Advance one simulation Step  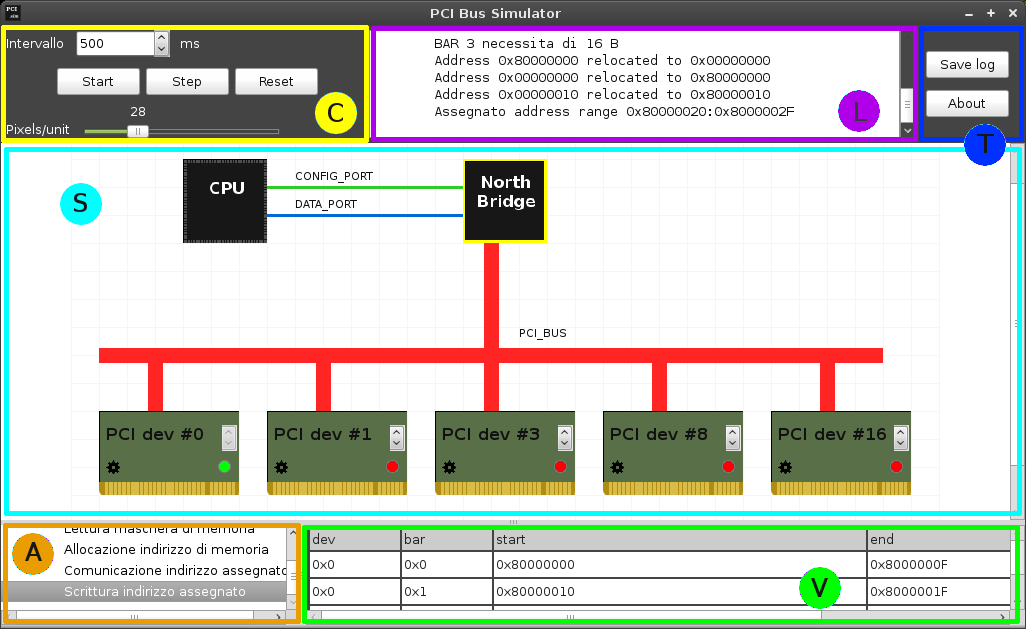(187, 82)
